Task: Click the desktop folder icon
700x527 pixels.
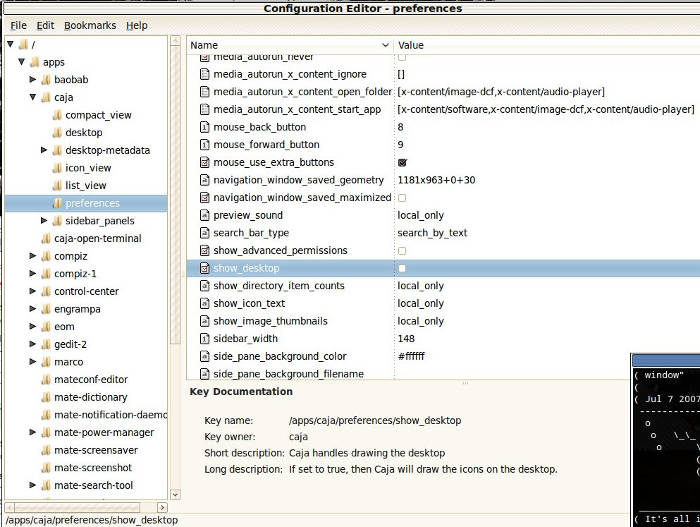Action: 57,133
